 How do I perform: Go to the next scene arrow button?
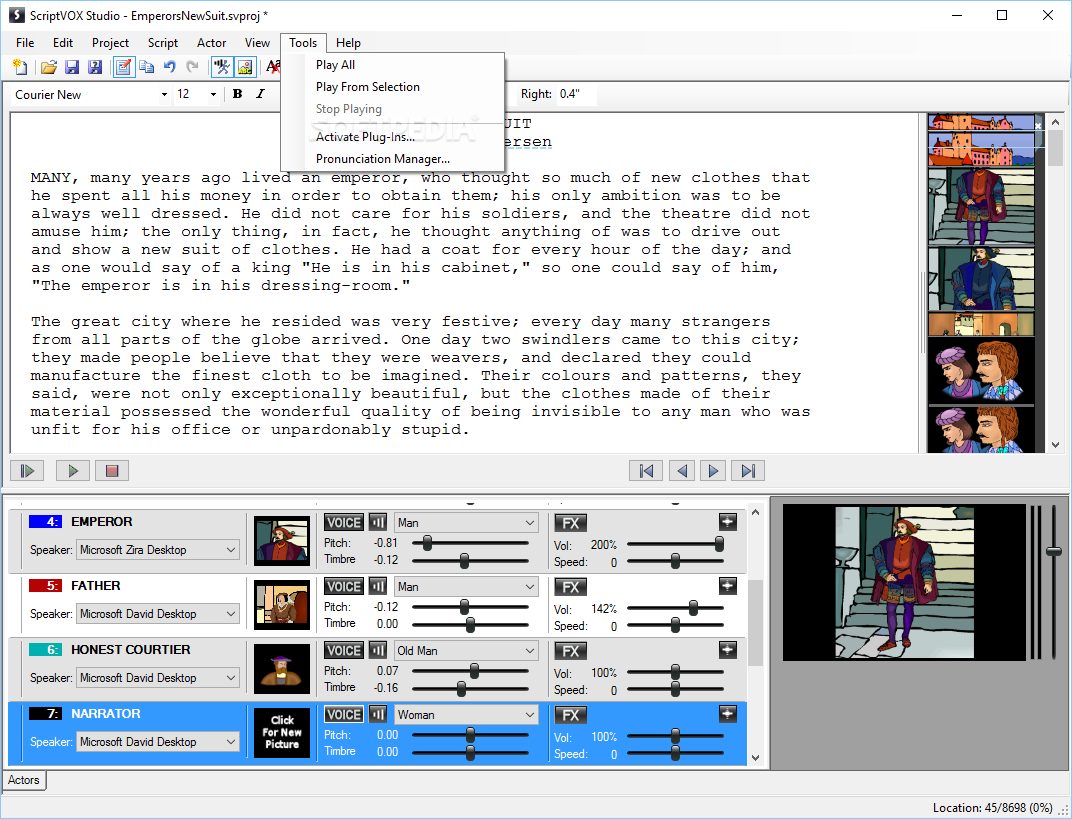point(713,470)
